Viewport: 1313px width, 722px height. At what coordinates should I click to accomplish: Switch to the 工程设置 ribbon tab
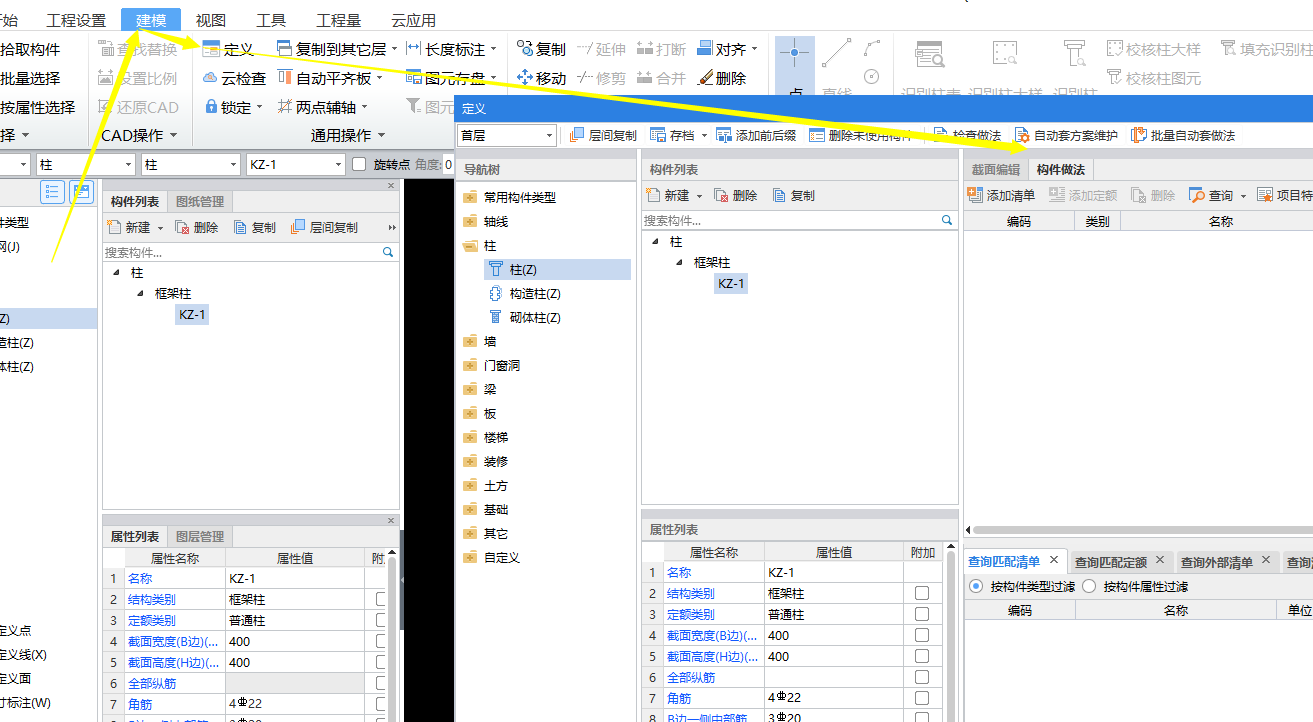tap(76, 20)
